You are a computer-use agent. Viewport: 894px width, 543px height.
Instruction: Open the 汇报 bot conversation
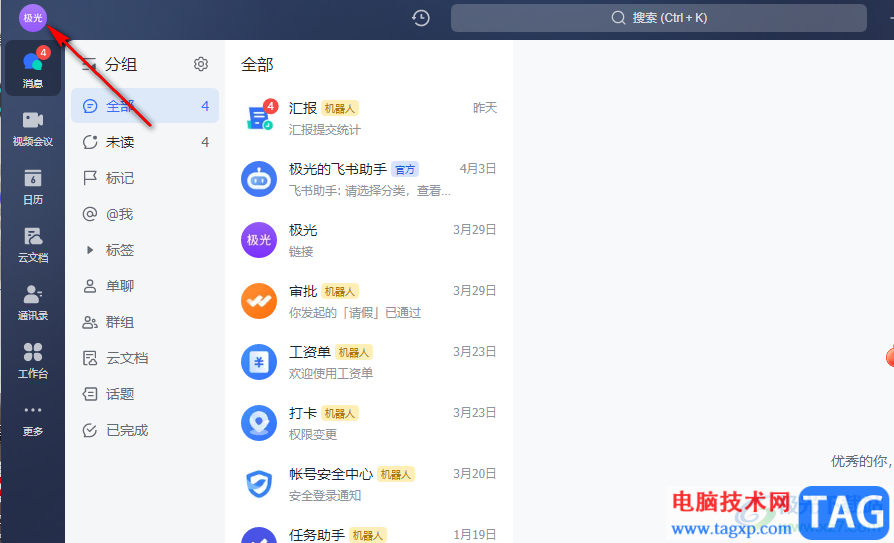[x=369, y=117]
